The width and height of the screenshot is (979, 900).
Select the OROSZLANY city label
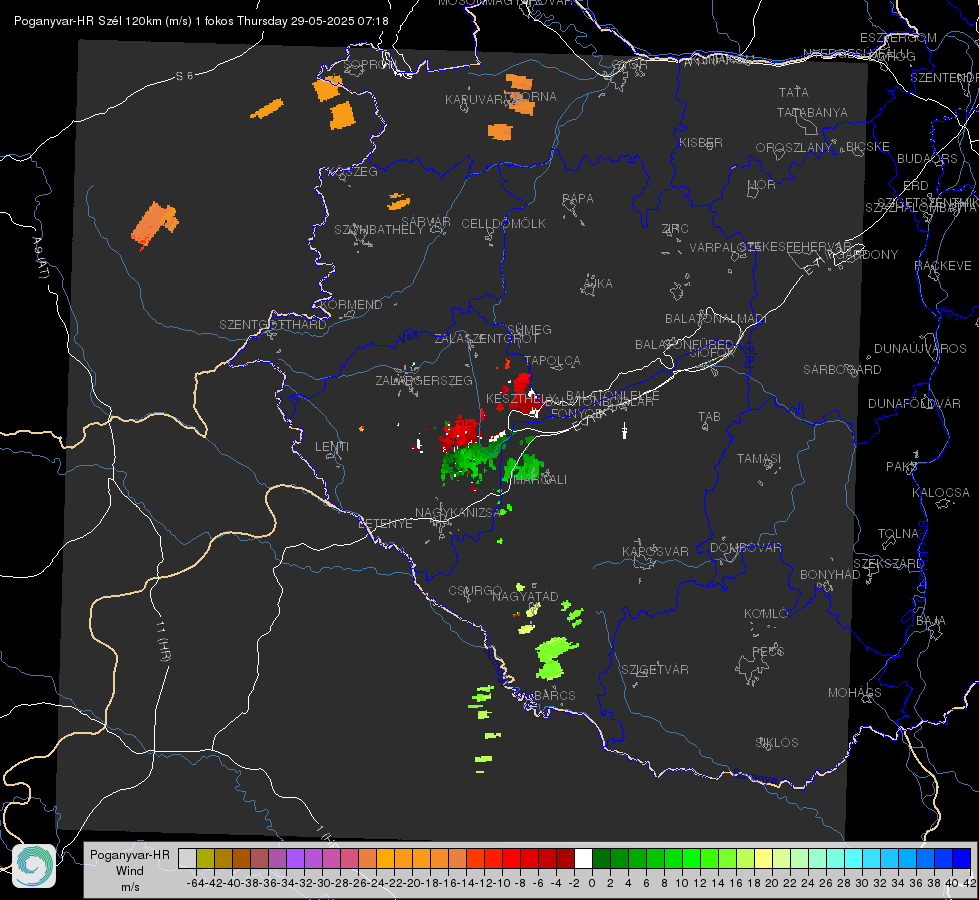coord(794,147)
